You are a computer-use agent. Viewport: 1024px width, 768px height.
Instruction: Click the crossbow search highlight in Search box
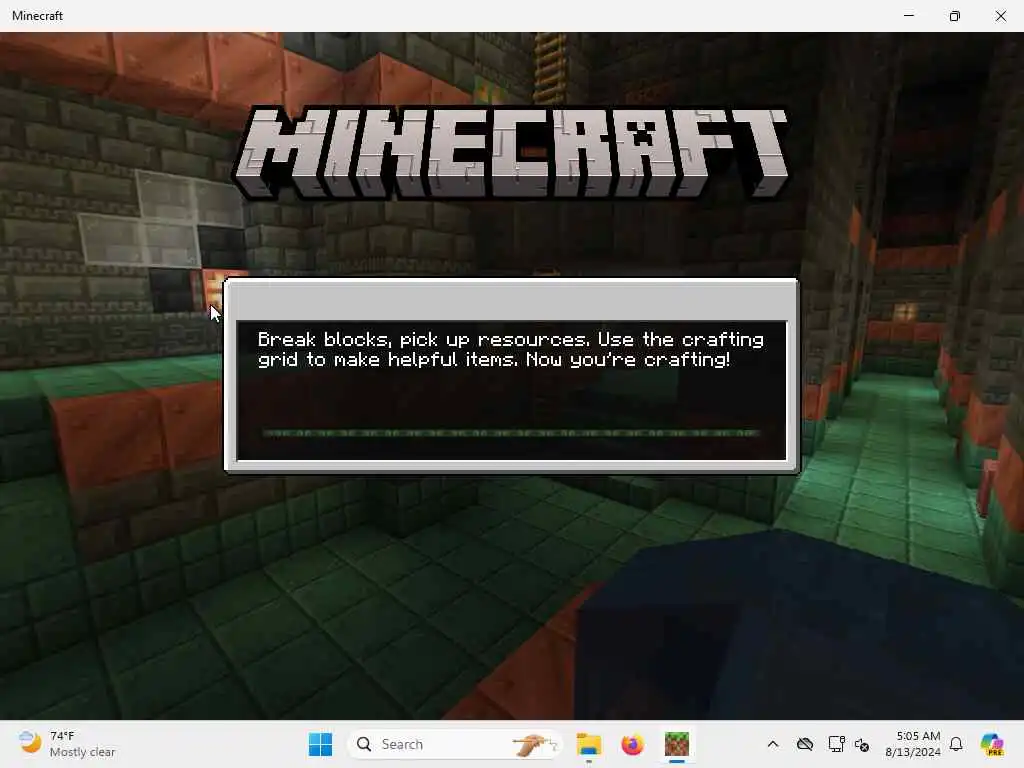(x=534, y=744)
